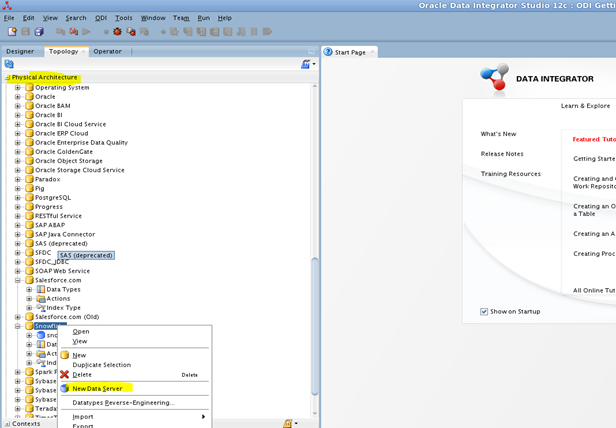The image size is (616, 428).
Task: Click the red Debug bug toolbar icon
Action: (x=117, y=31)
